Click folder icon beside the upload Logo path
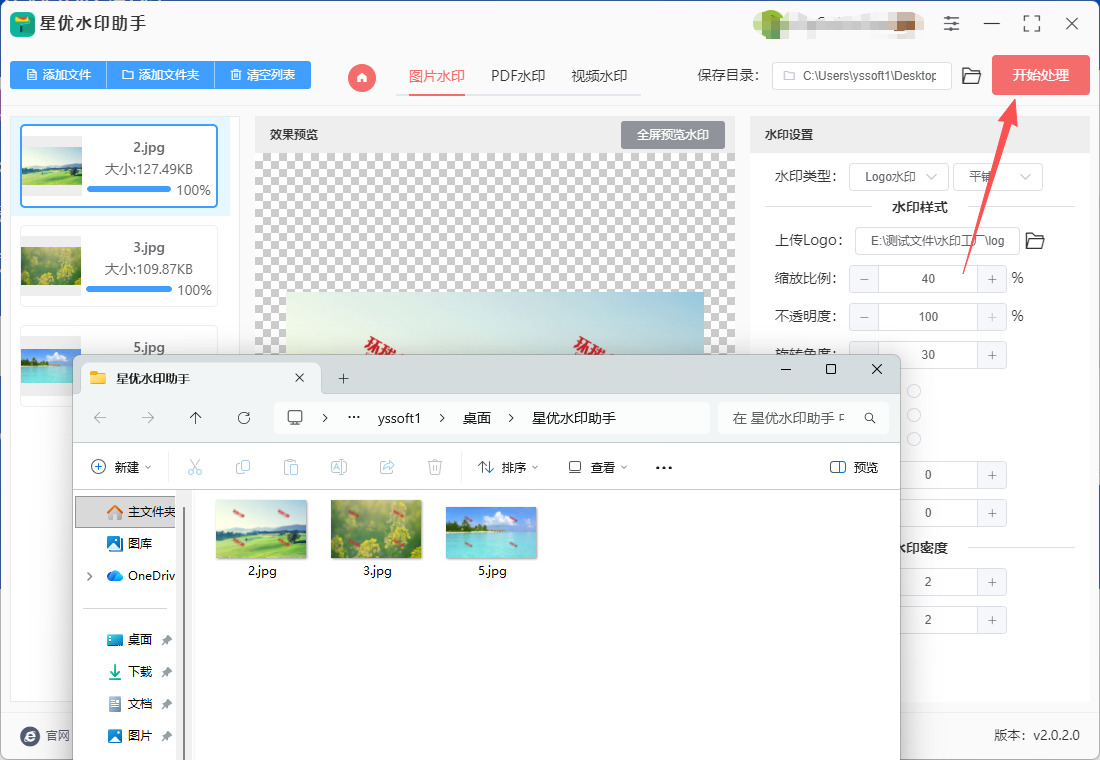 coord(1035,240)
